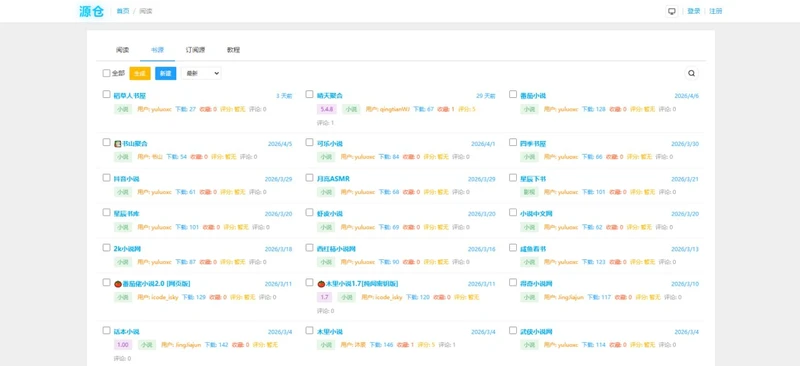Click the icon next to 书山聚合

point(117,144)
